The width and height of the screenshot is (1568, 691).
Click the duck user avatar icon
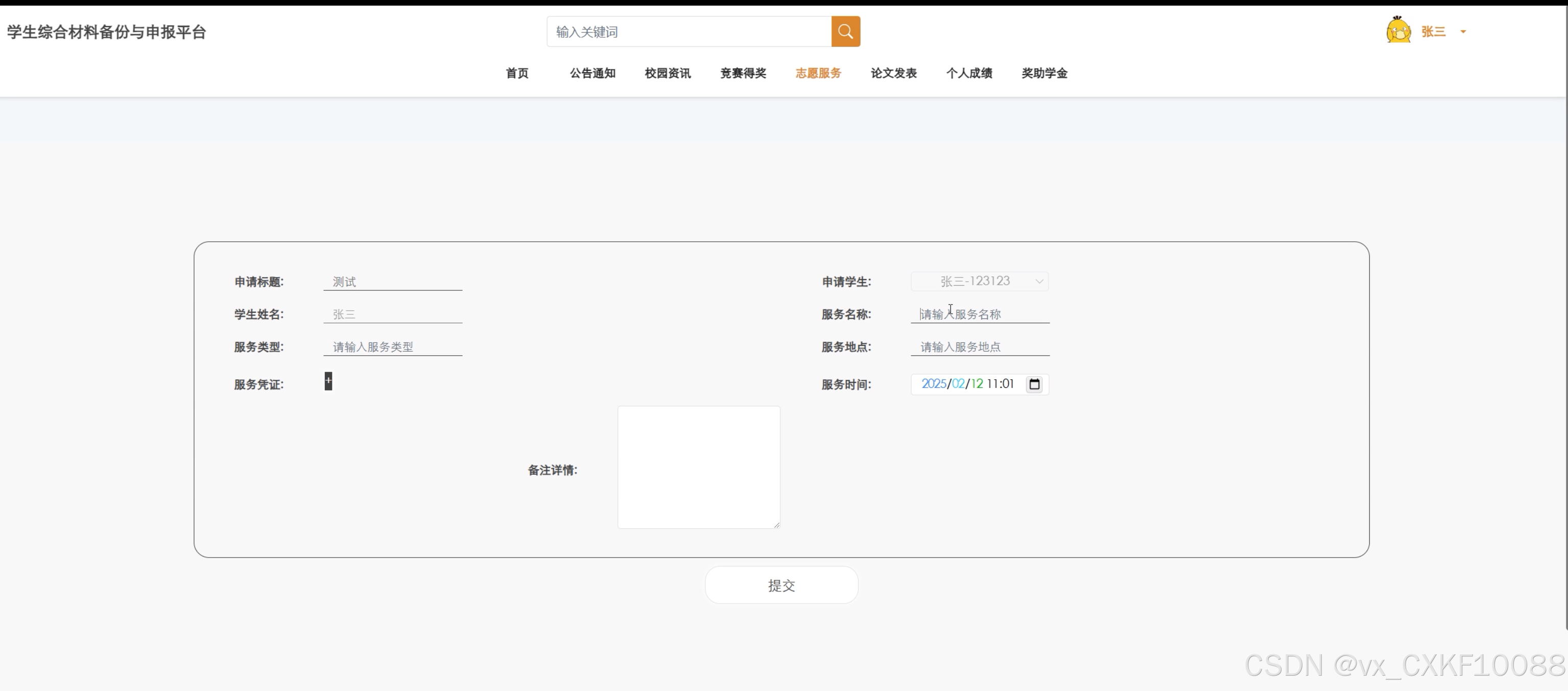click(1398, 31)
